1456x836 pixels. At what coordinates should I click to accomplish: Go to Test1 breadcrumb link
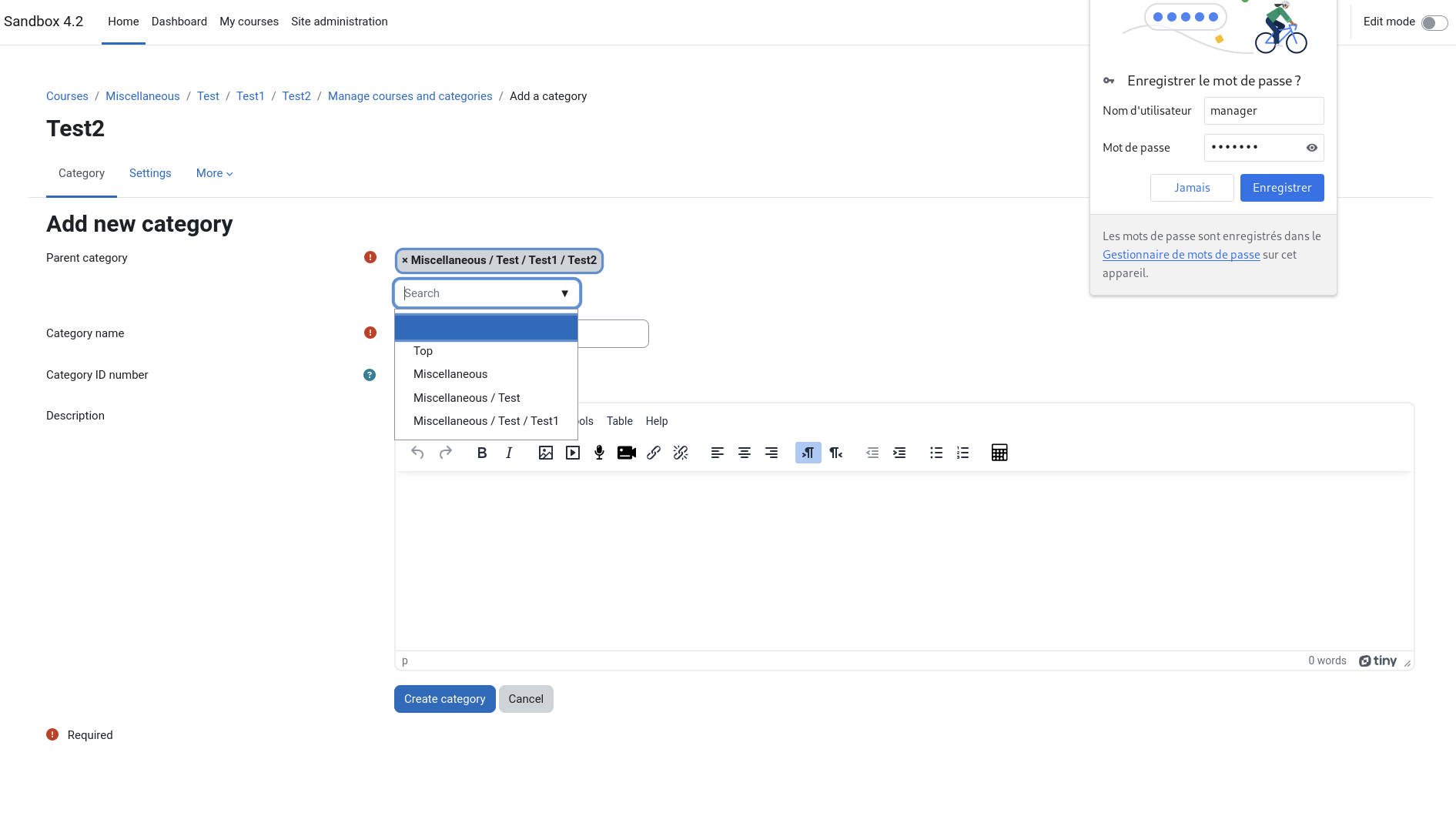click(x=250, y=96)
